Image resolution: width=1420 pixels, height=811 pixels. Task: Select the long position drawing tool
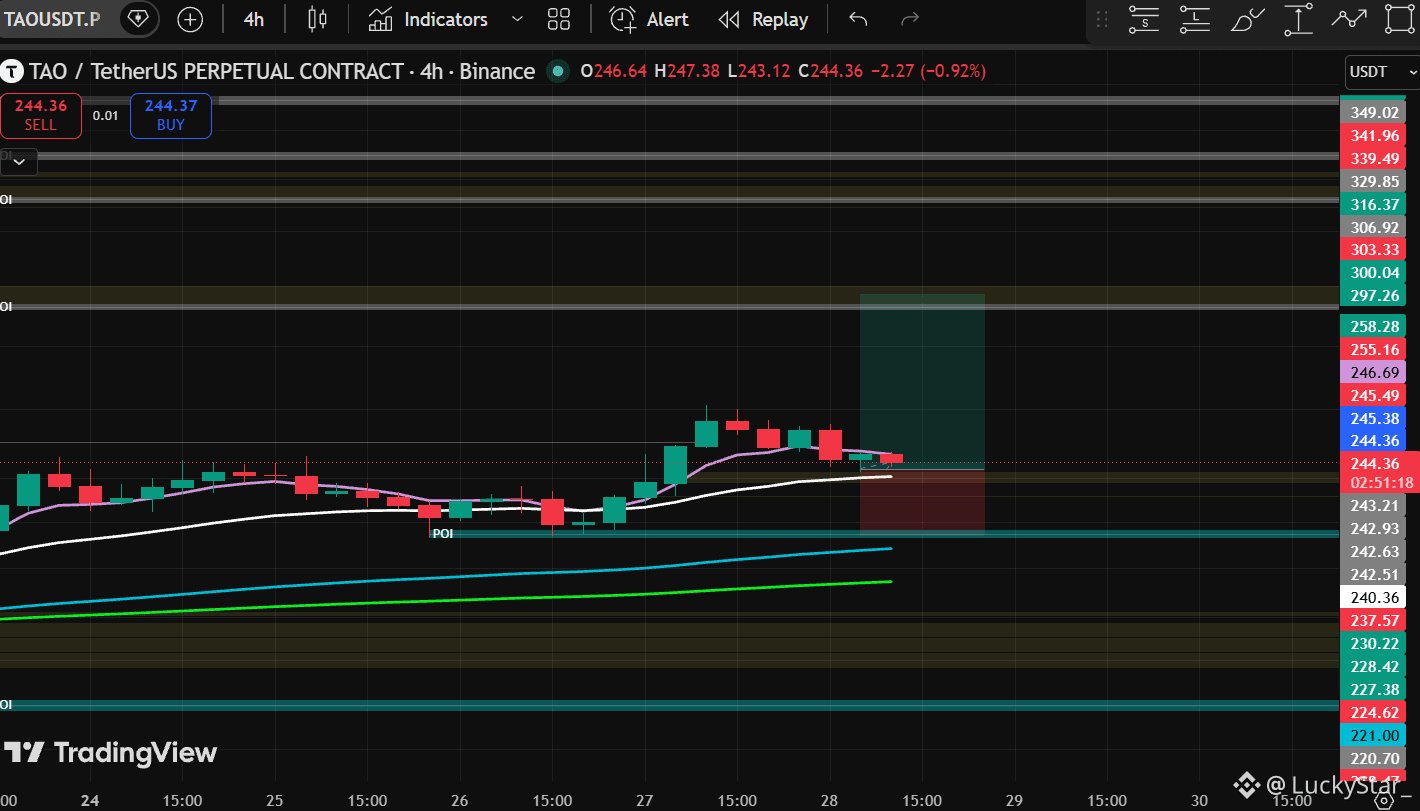click(1195, 18)
